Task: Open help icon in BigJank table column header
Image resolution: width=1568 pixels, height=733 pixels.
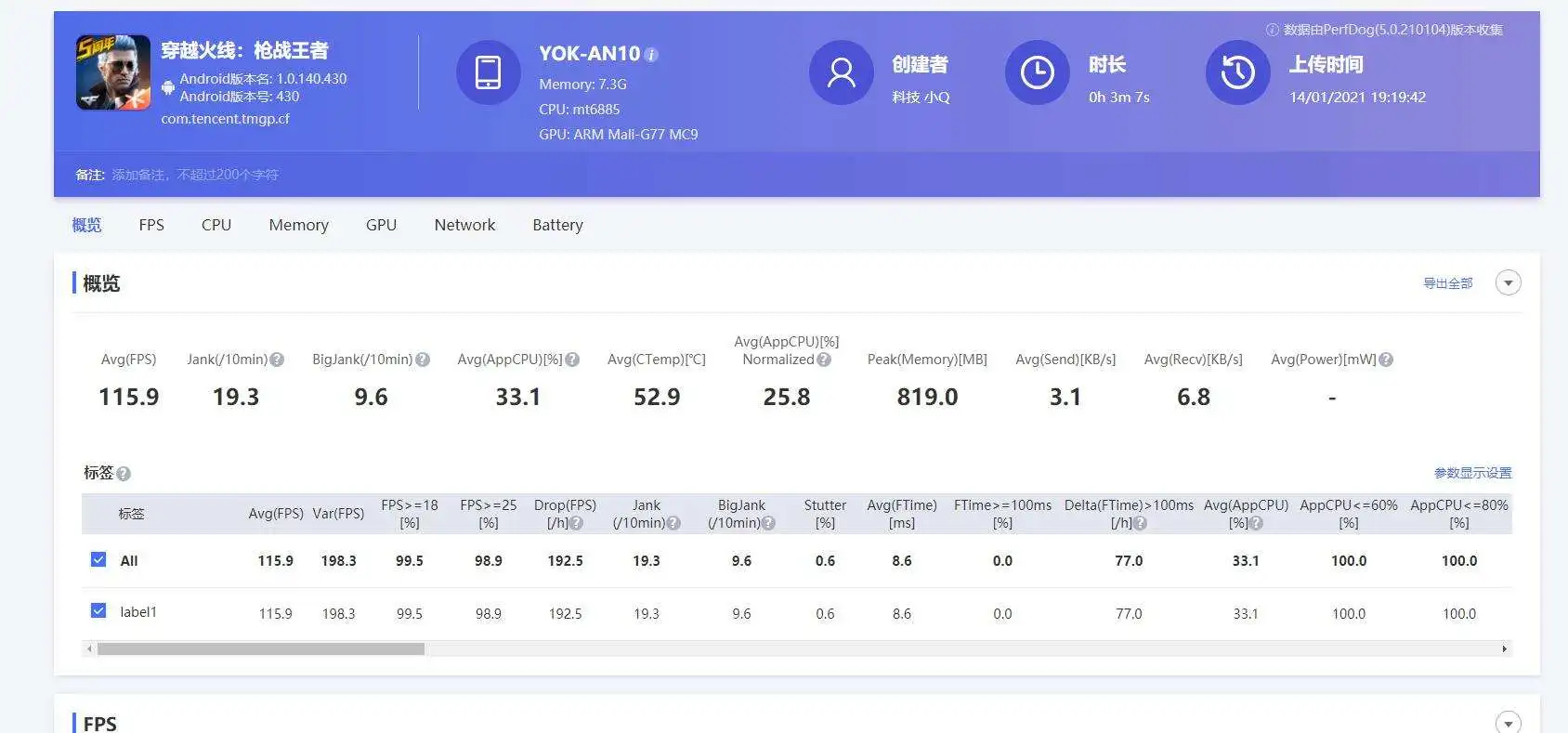Action: [x=768, y=523]
